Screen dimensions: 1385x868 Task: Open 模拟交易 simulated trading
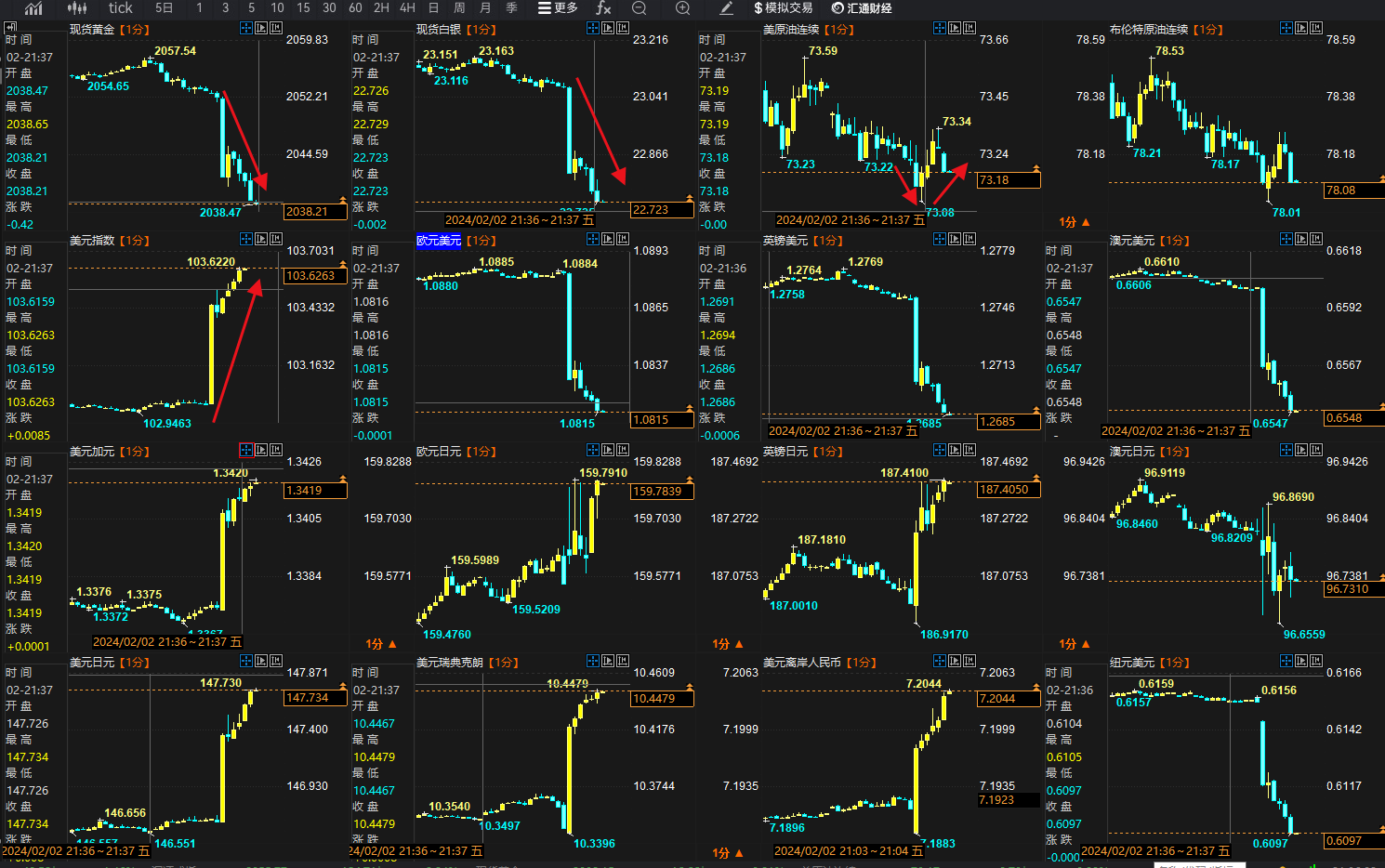click(x=783, y=8)
